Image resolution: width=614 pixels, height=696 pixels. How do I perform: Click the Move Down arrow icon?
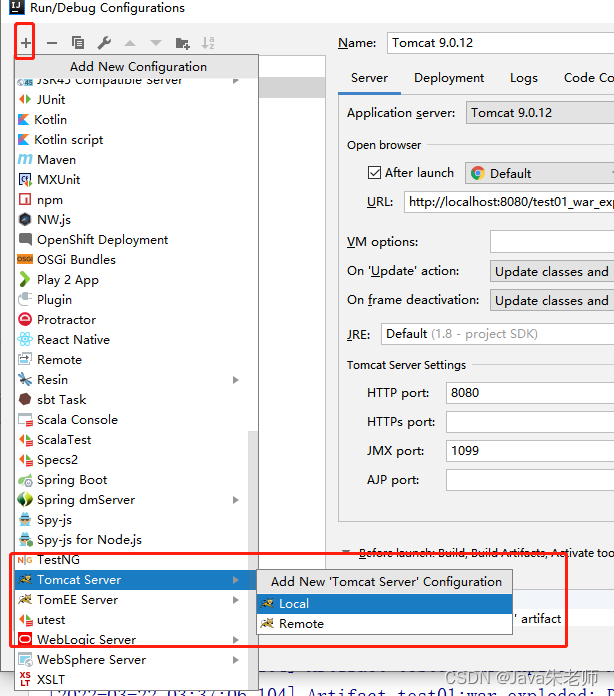(x=156, y=43)
